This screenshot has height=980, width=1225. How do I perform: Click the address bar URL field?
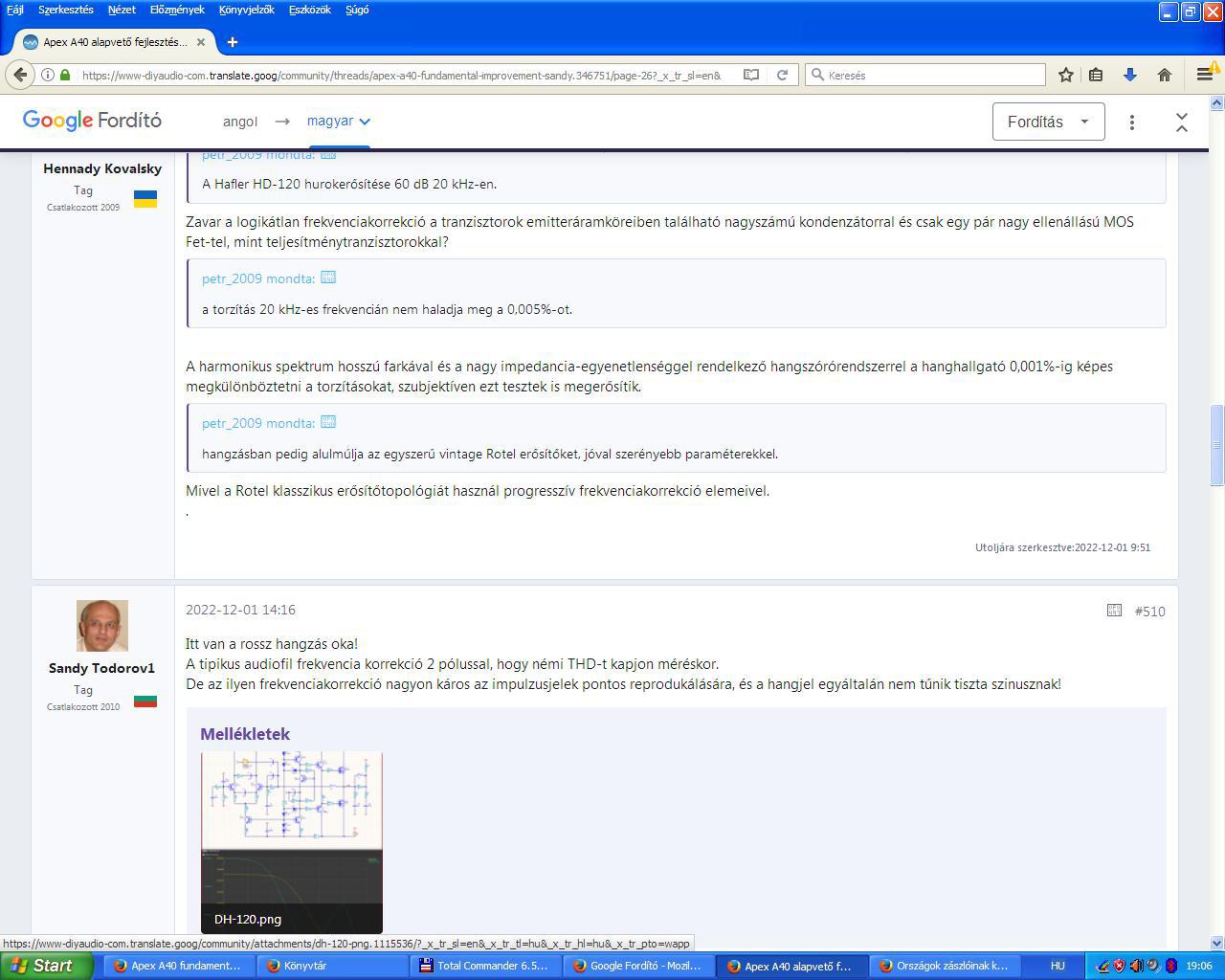point(402,75)
